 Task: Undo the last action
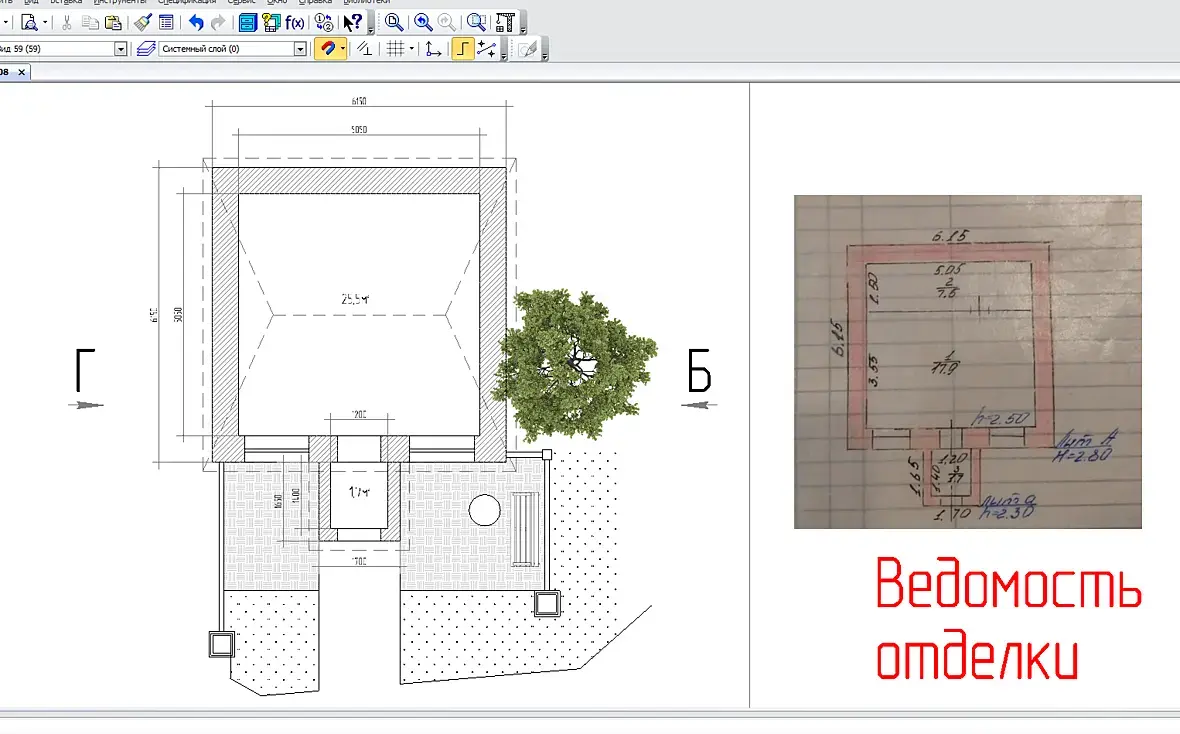(x=196, y=23)
